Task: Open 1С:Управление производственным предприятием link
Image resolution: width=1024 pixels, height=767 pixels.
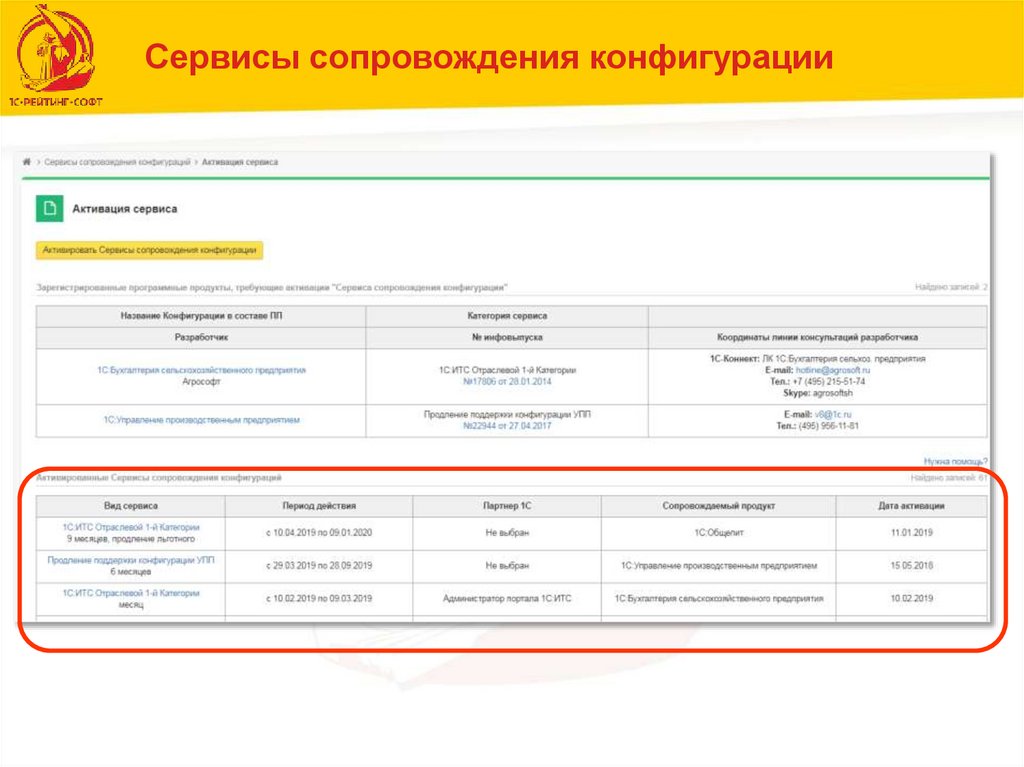Action: (x=201, y=420)
